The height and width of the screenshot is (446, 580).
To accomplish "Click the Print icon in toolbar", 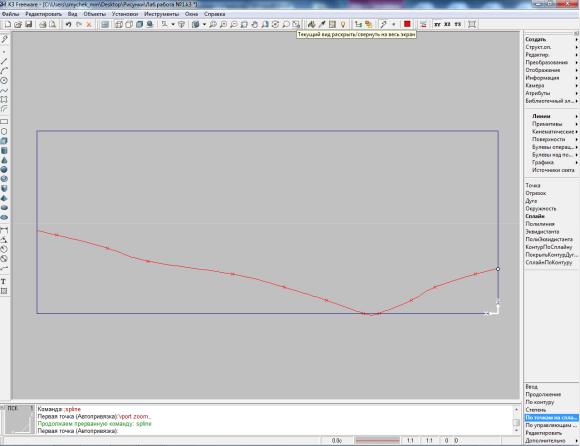I will tap(43, 24).
